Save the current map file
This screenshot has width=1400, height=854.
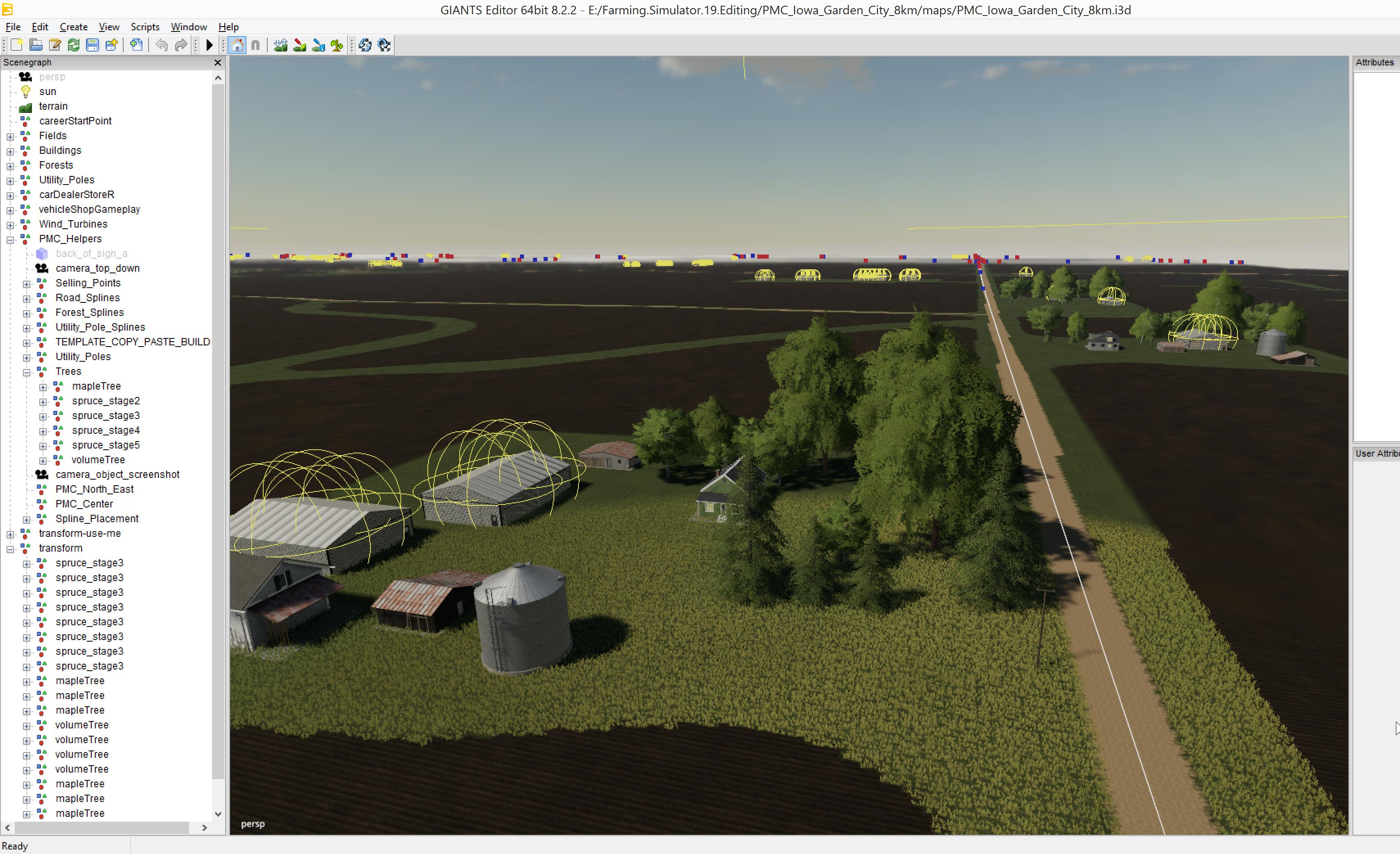point(93,45)
